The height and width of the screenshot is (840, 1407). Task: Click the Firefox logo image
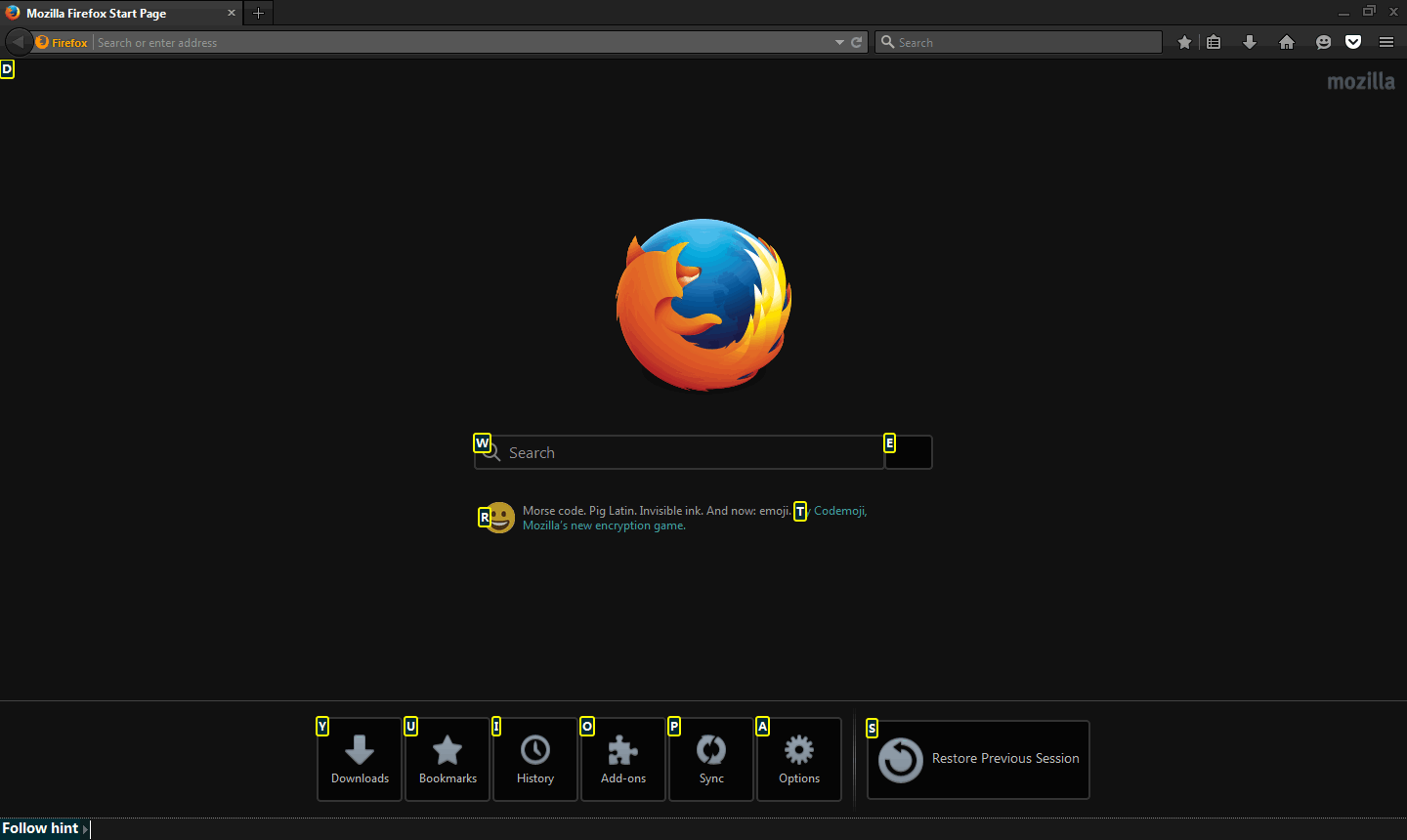coord(703,305)
